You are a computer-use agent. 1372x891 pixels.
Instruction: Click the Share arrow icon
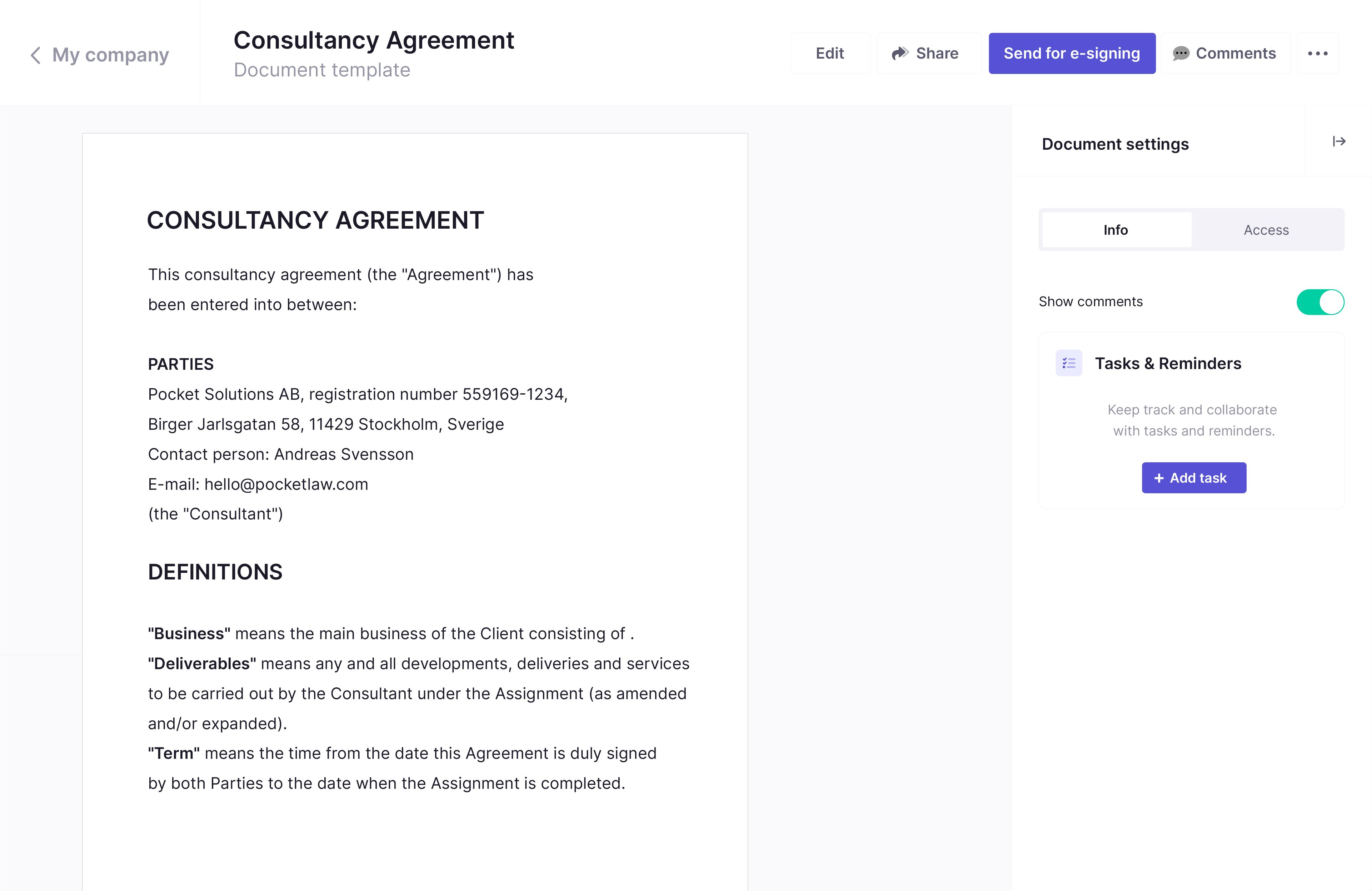(901, 53)
